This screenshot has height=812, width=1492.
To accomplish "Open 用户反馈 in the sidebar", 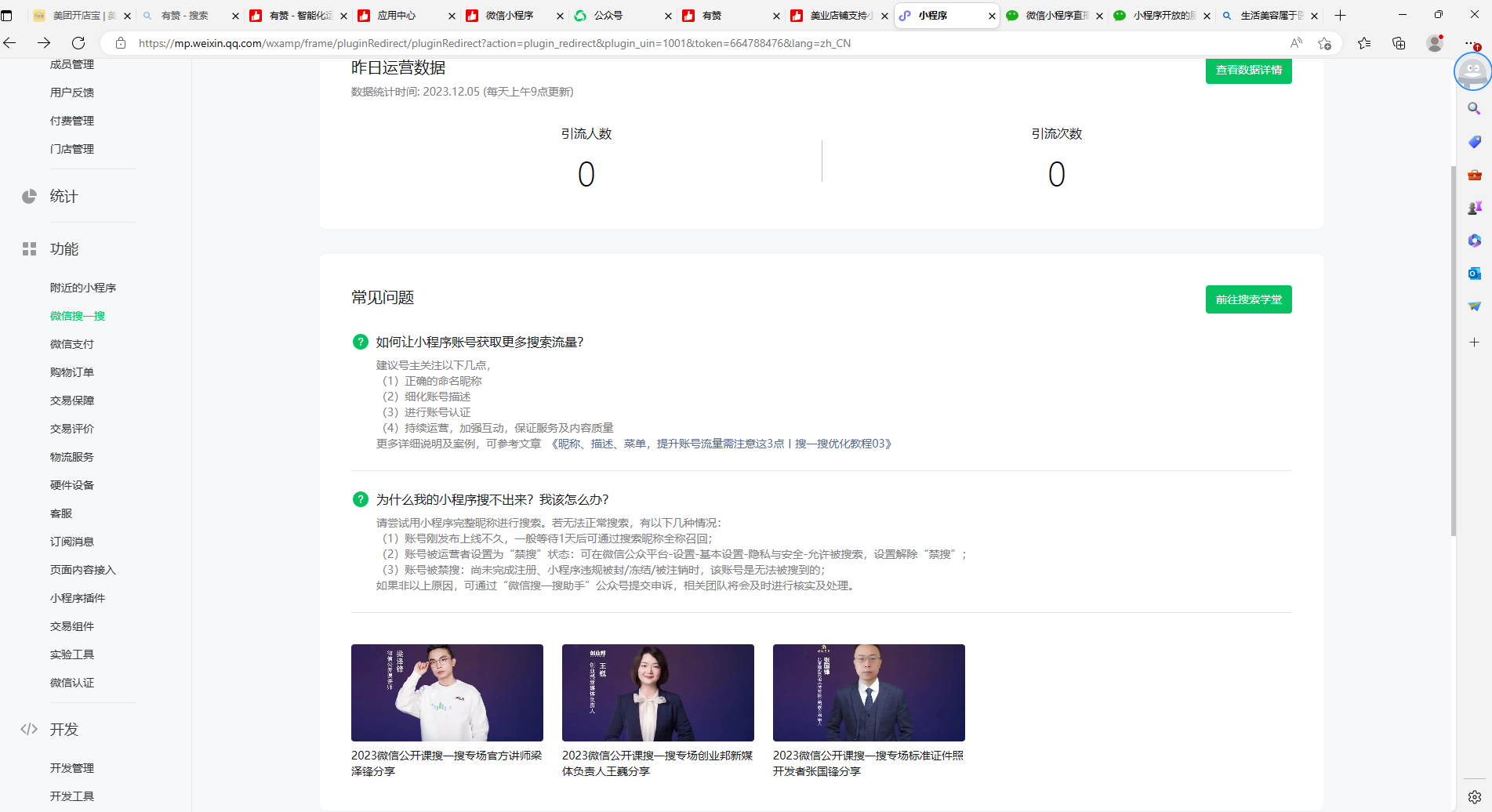I will [x=72, y=92].
